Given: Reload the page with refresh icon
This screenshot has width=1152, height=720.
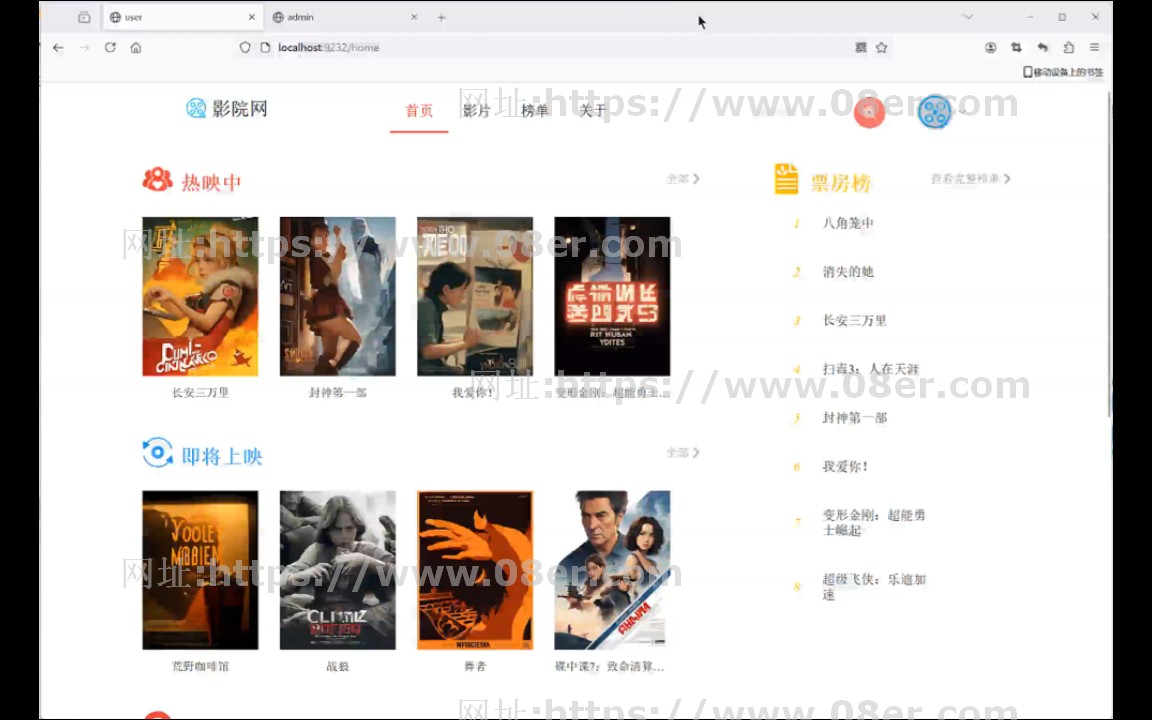Looking at the screenshot, I should [x=110, y=48].
